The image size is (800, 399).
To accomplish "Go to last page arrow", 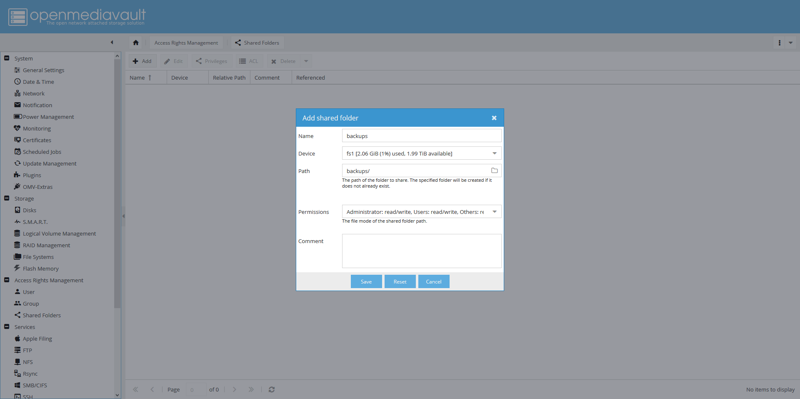I will tap(251, 389).
